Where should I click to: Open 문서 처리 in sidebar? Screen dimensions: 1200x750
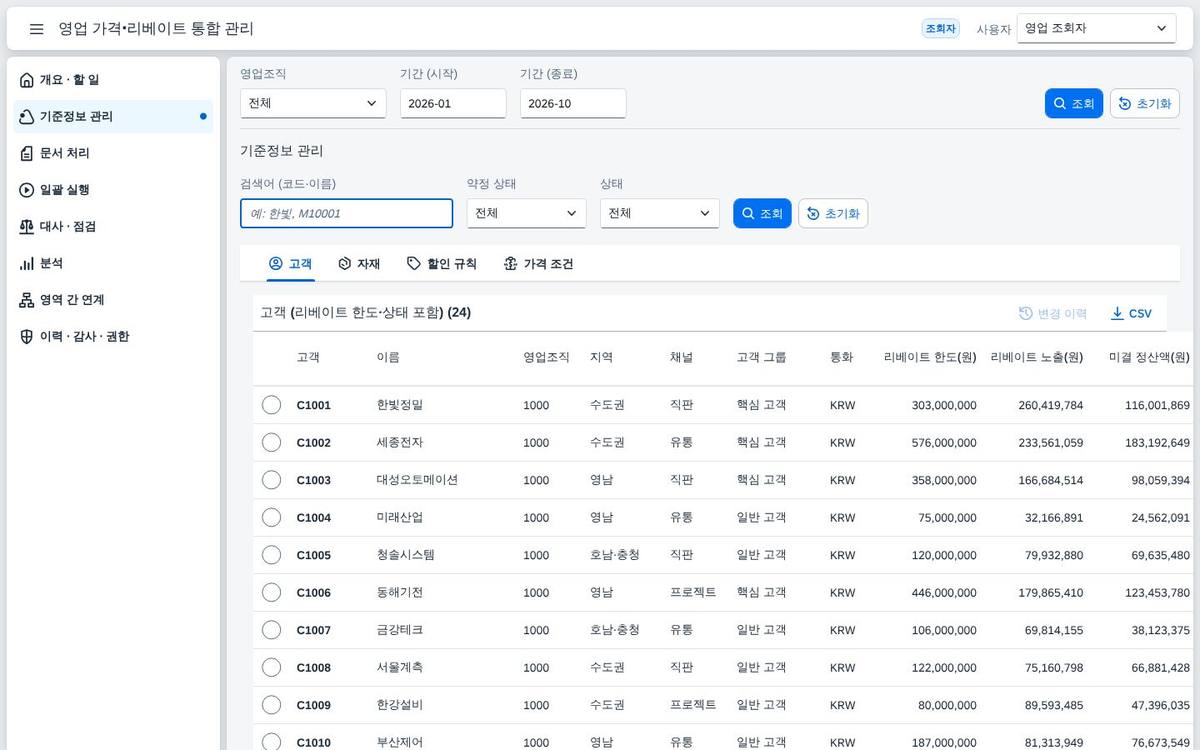click(113, 153)
